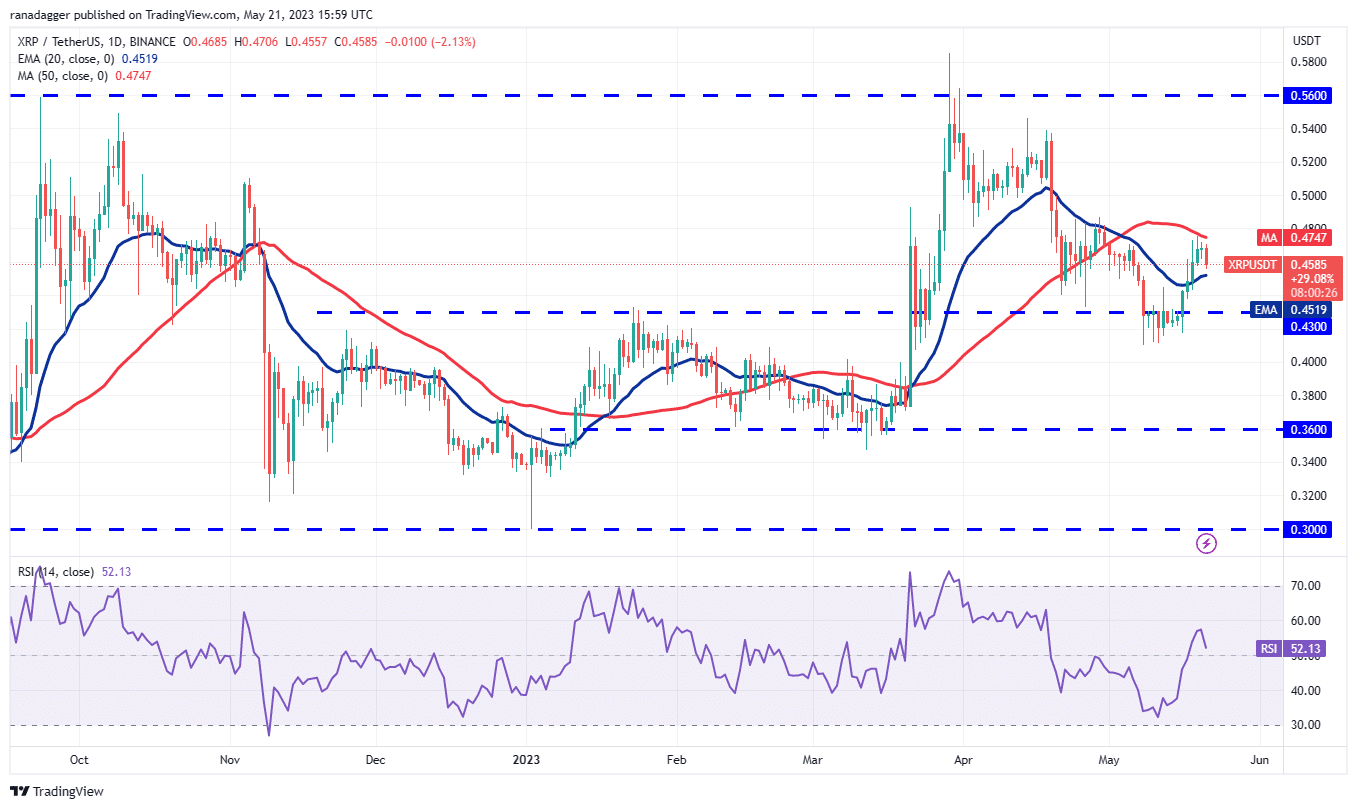Click the 0.5000 price axis label
Image resolution: width=1357 pixels, height=809 pixels.
pyautogui.click(x=1311, y=196)
